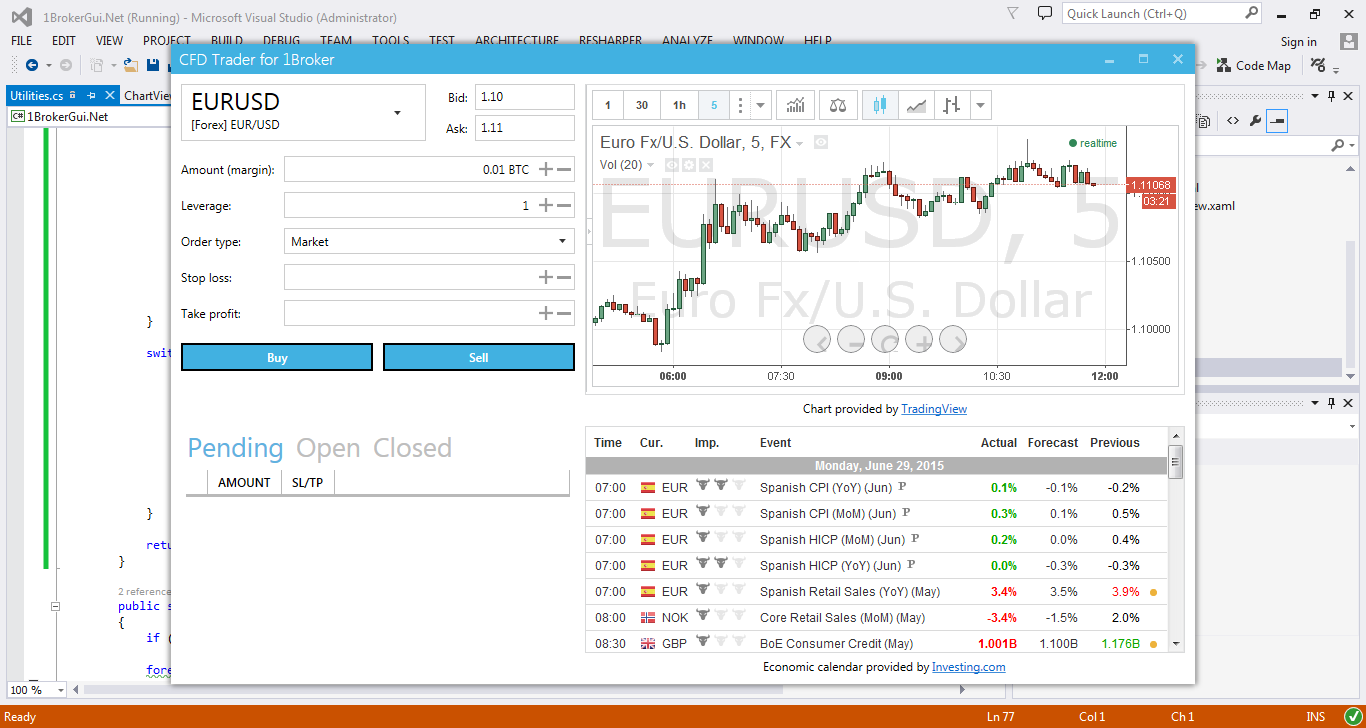The height and width of the screenshot is (728, 1366).
Task: Open the Order type Market combo box
Action: click(429, 241)
